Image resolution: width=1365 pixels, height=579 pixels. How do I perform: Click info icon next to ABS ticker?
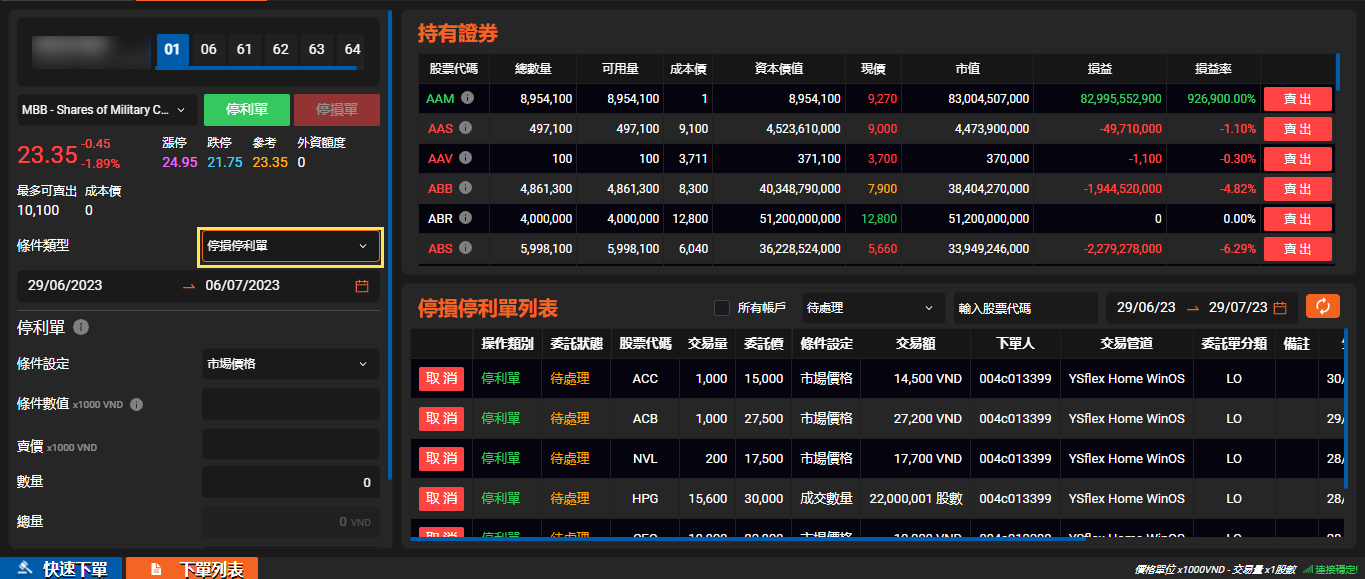click(466, 249)
